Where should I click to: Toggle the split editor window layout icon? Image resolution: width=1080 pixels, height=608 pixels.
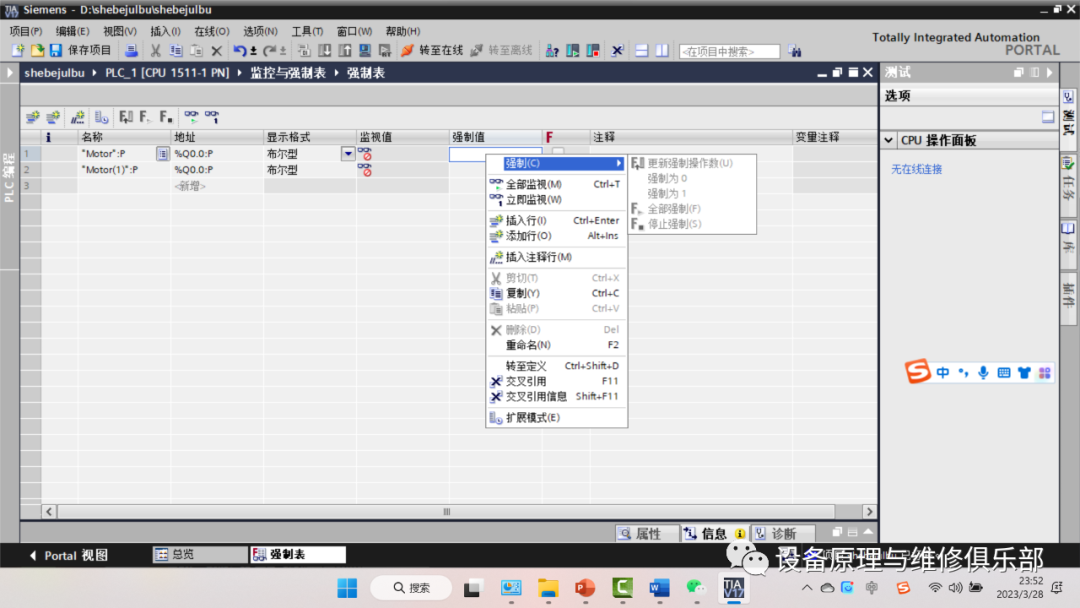(661, 50)
